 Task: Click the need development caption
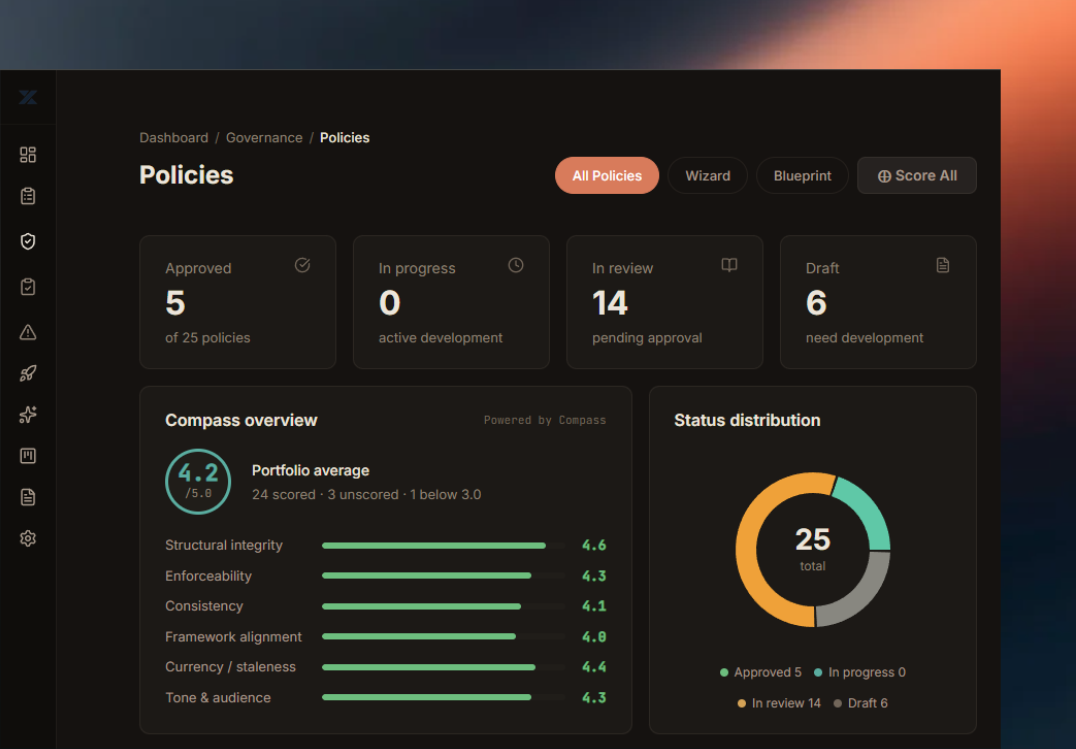tap(864, 338)
